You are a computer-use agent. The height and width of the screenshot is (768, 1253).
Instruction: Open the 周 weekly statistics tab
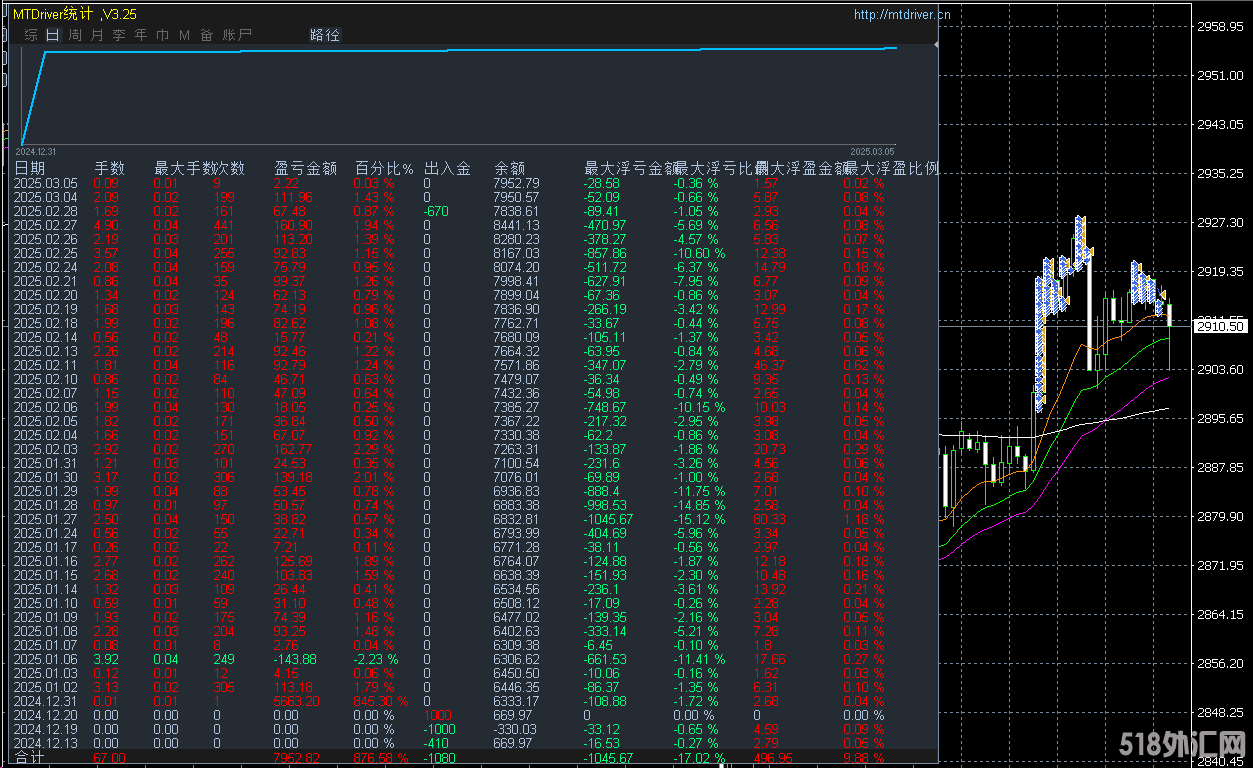[75, 35]
